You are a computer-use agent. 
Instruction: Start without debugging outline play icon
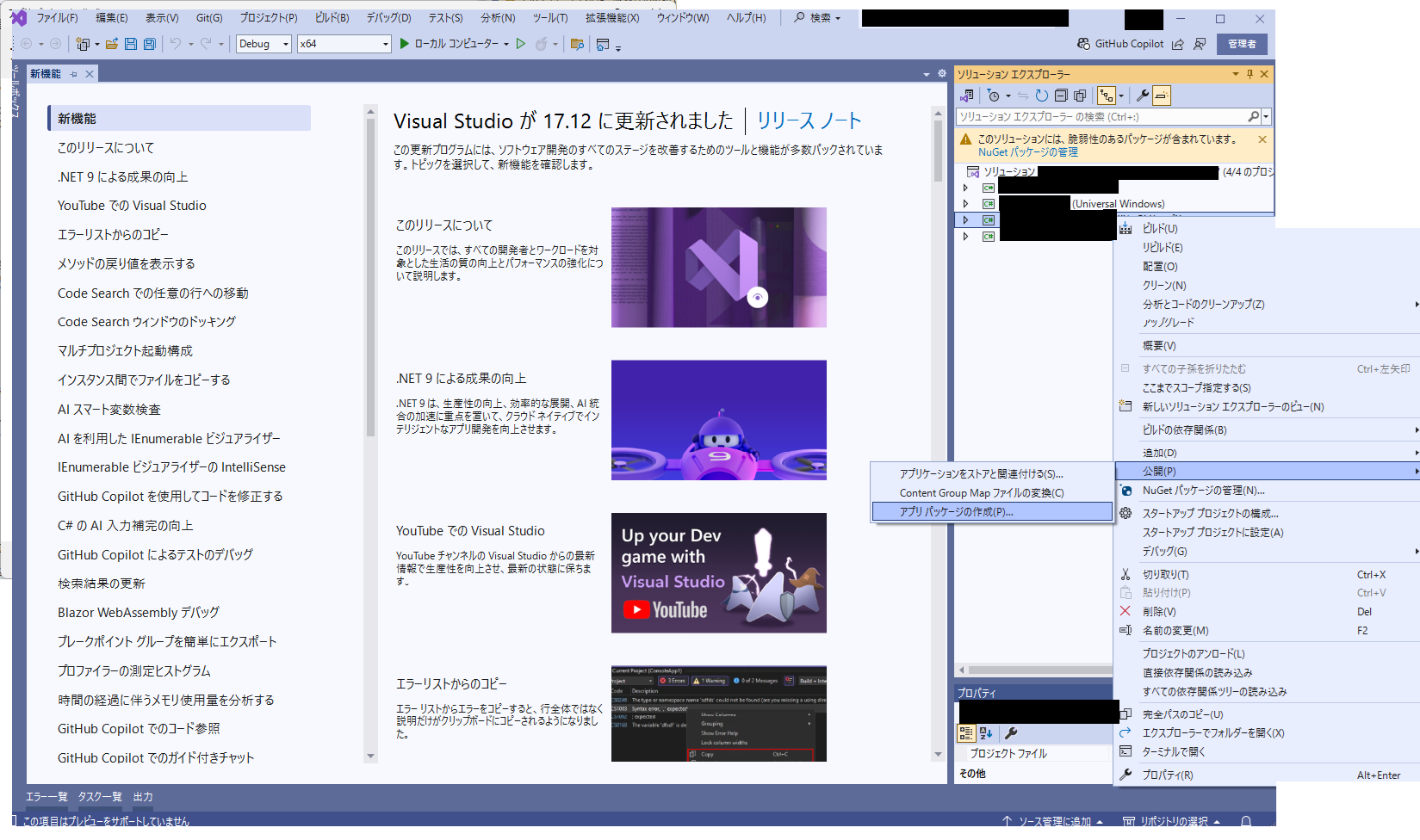521,44
